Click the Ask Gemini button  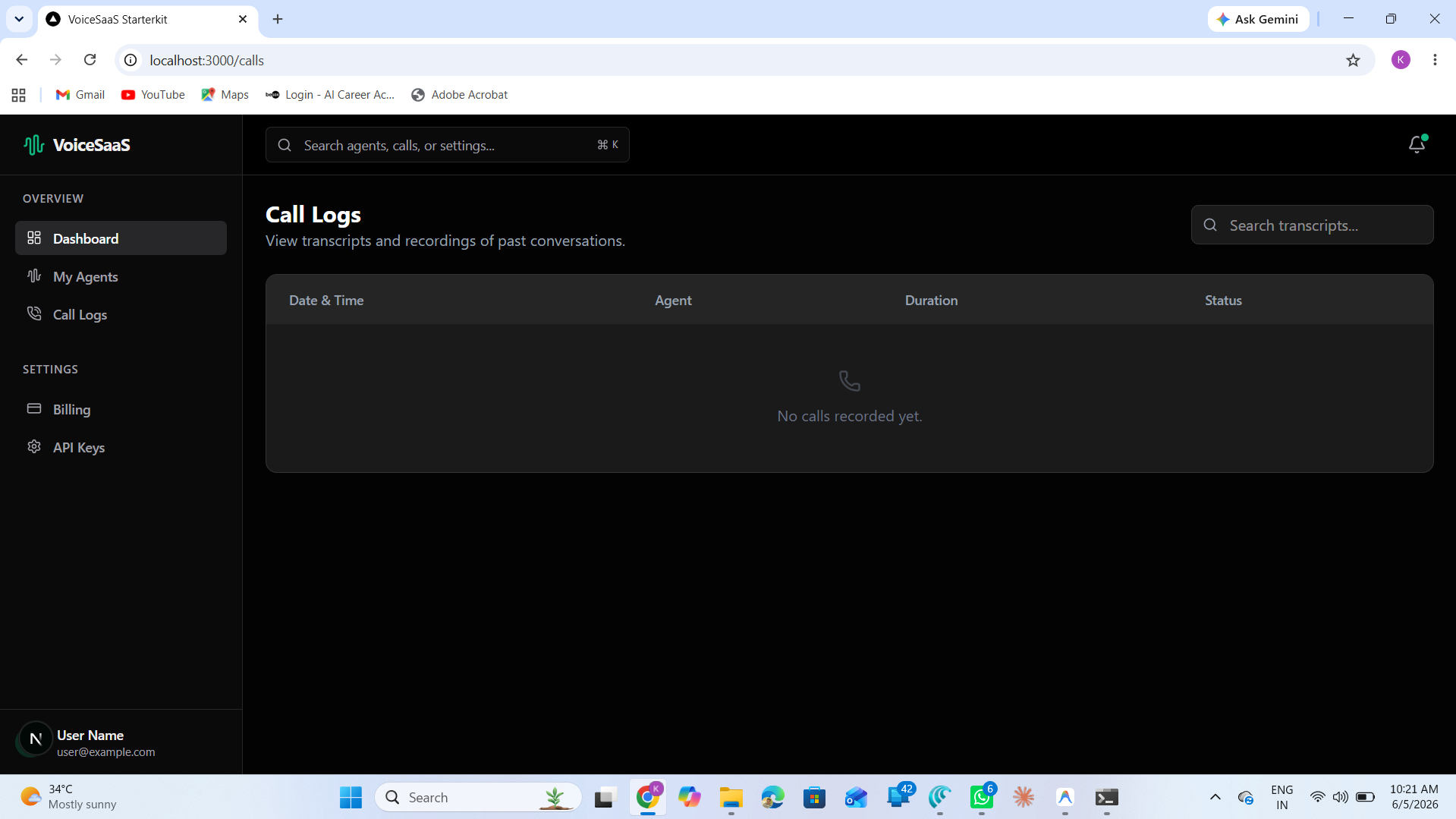point(1258,19)
